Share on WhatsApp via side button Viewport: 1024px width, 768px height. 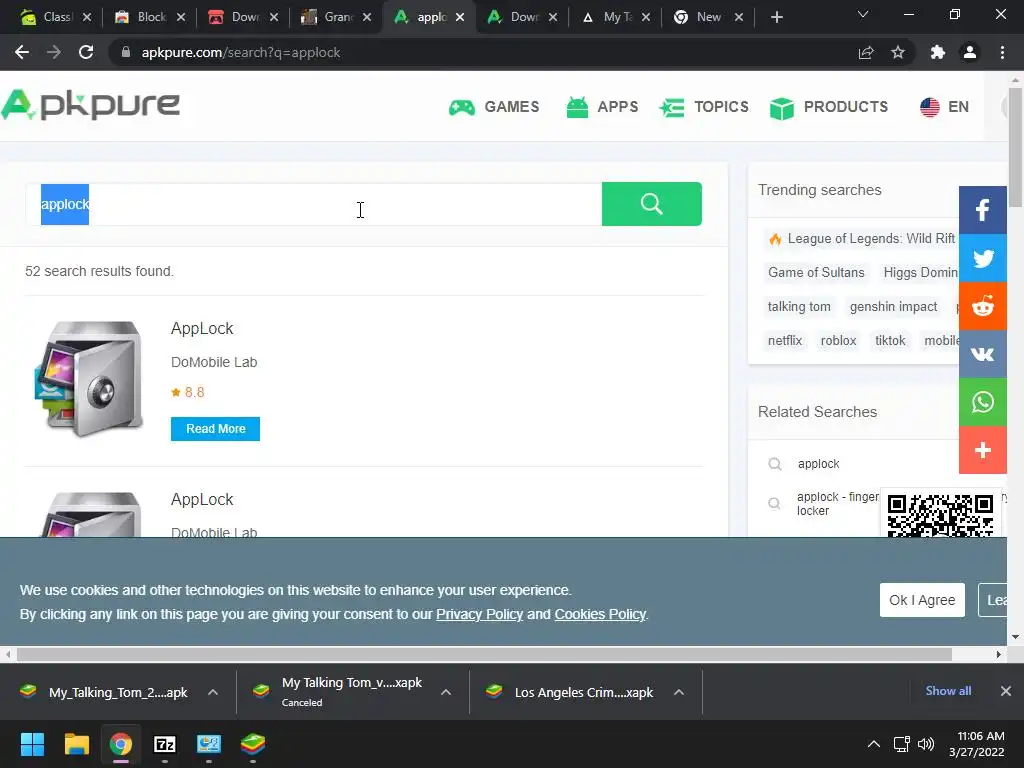(983, 402)
